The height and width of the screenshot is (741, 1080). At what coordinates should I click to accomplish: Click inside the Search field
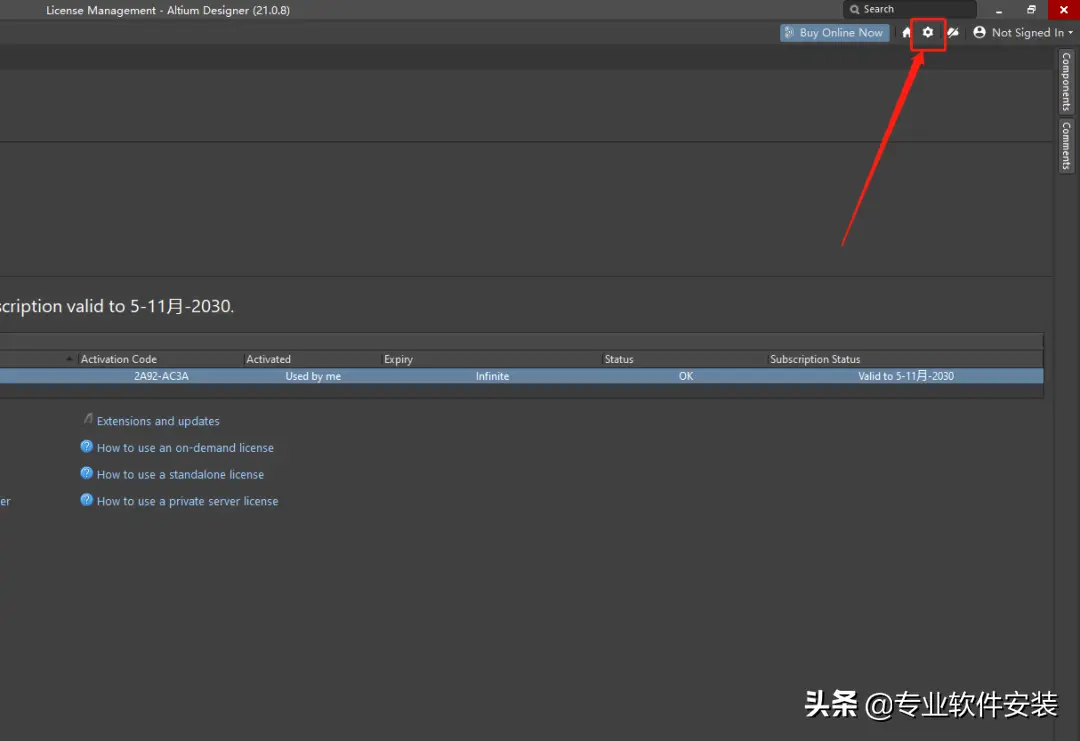(910, 10)
